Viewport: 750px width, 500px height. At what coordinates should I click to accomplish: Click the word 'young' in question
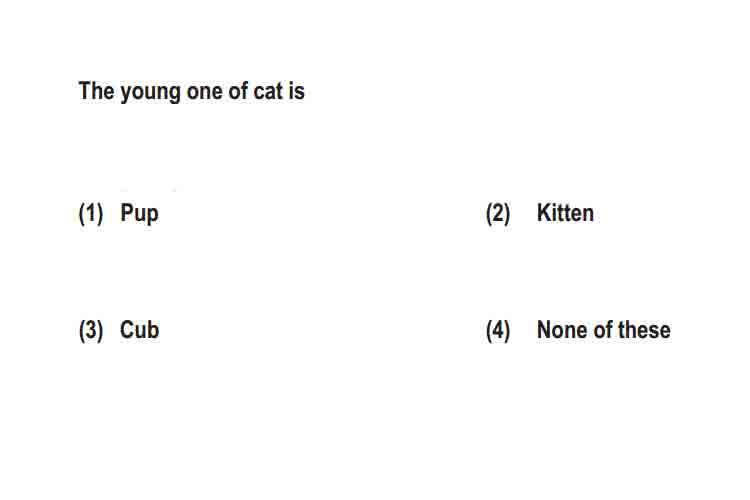tap(150, 93)
